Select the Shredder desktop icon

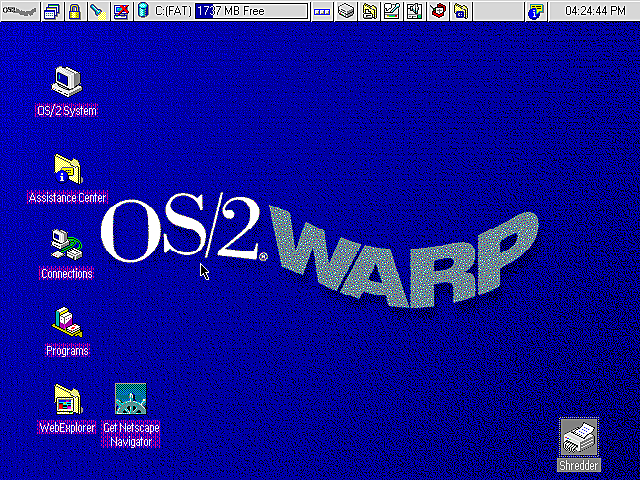[579, 437]
